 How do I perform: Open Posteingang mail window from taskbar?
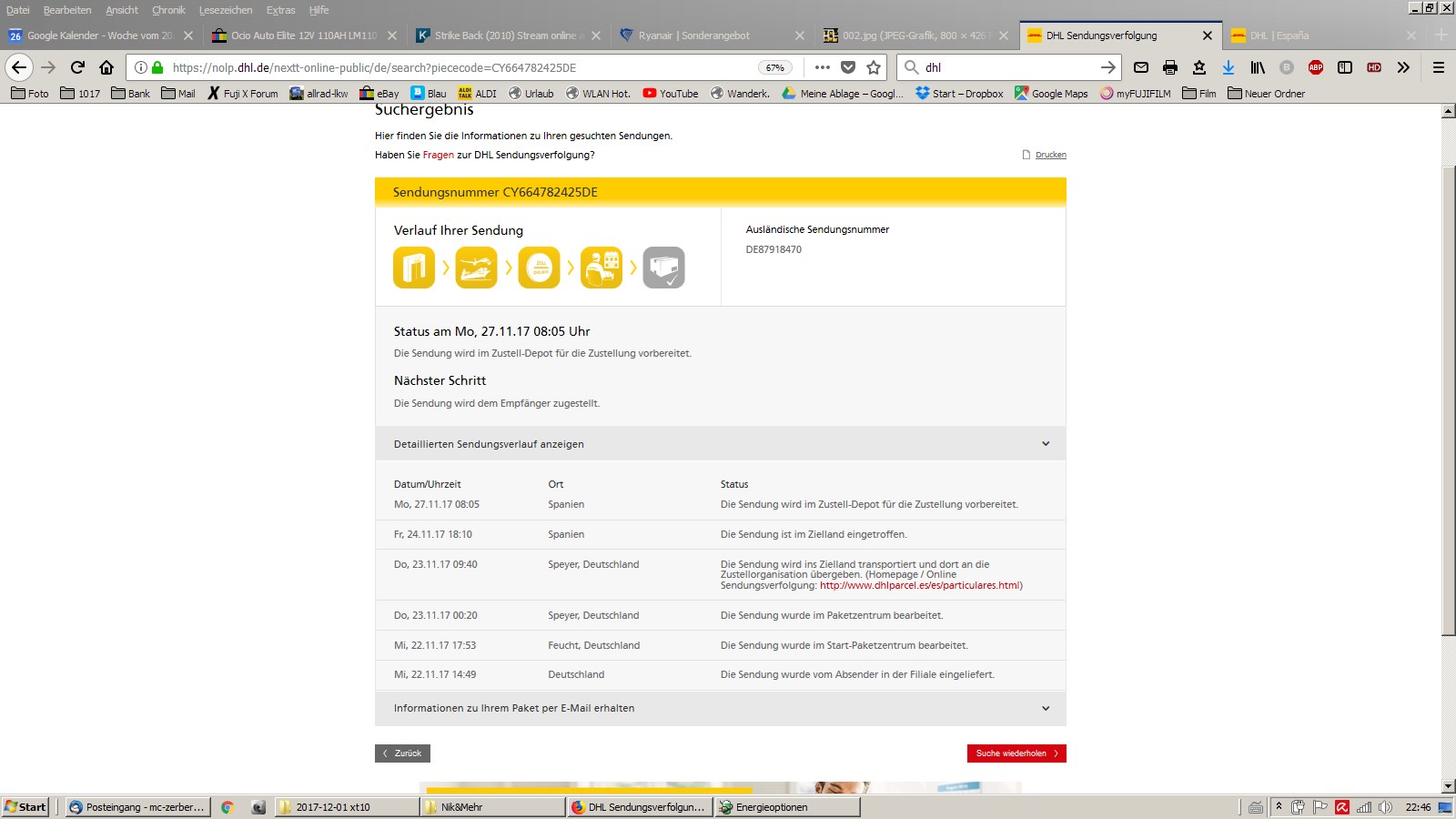pos(138,807)
